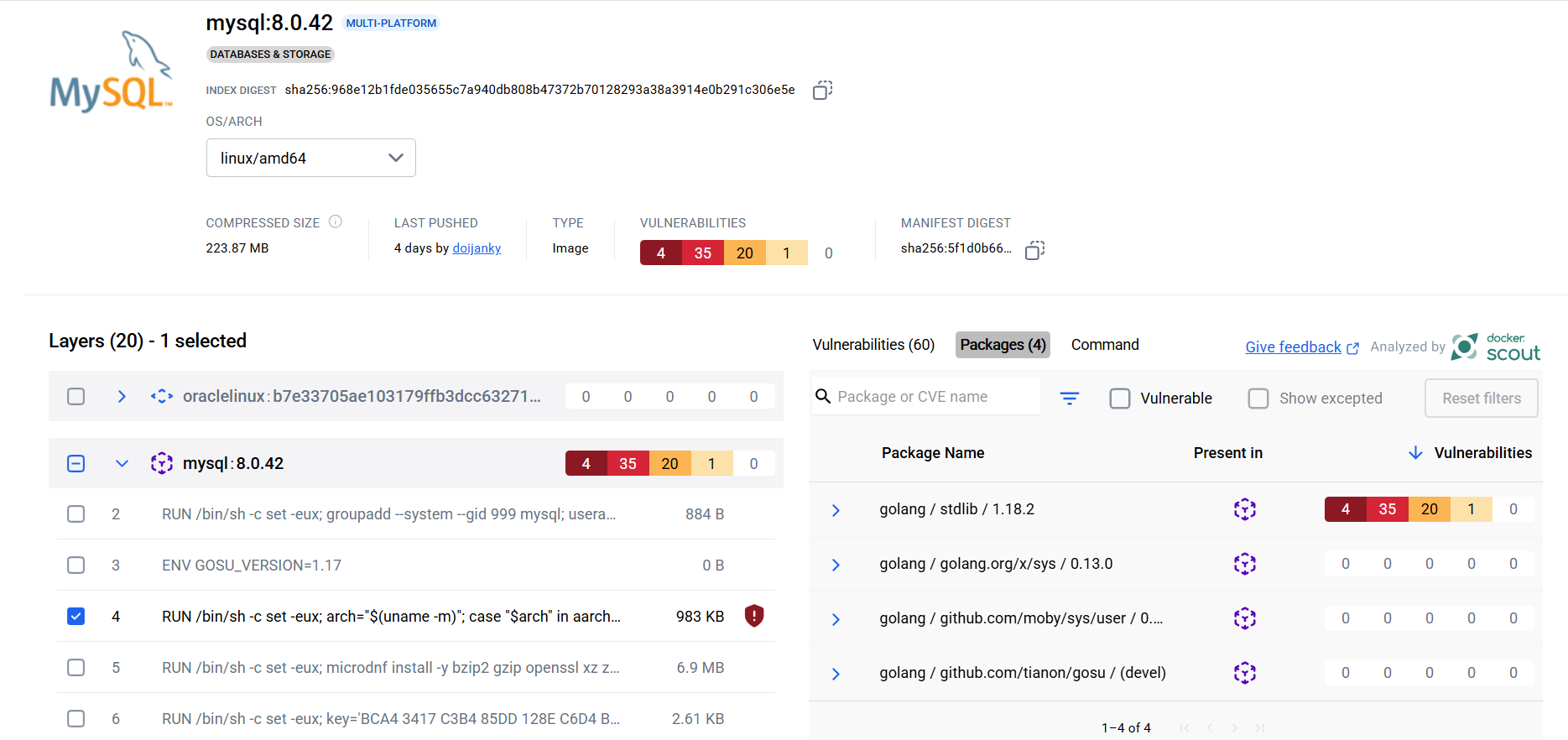Expand the github.com/tianon/gosu package row
Viewport: 1568px width, 740px height.
click(836, 674)
